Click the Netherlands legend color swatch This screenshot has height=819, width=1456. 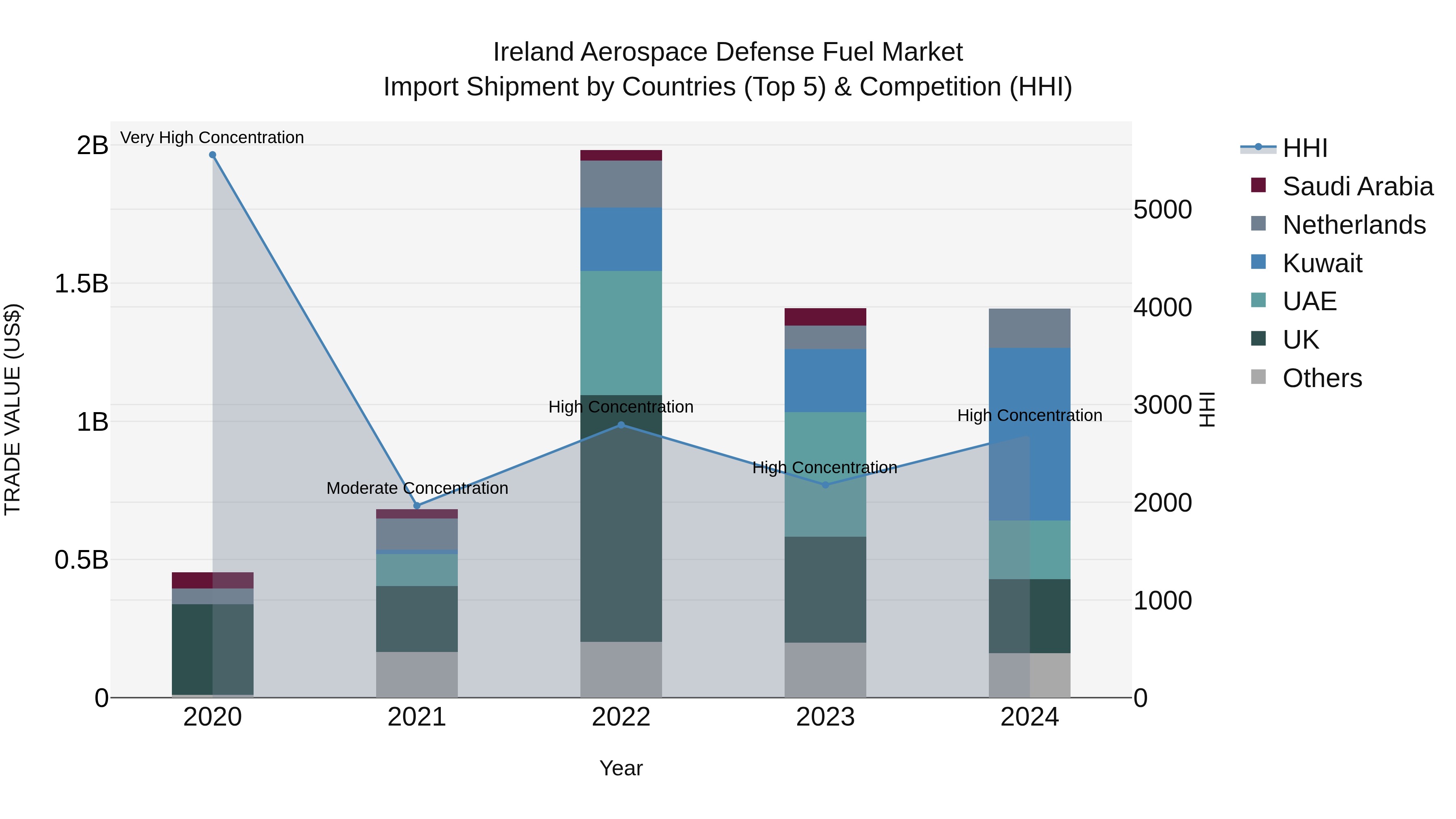click(1258, 223)
